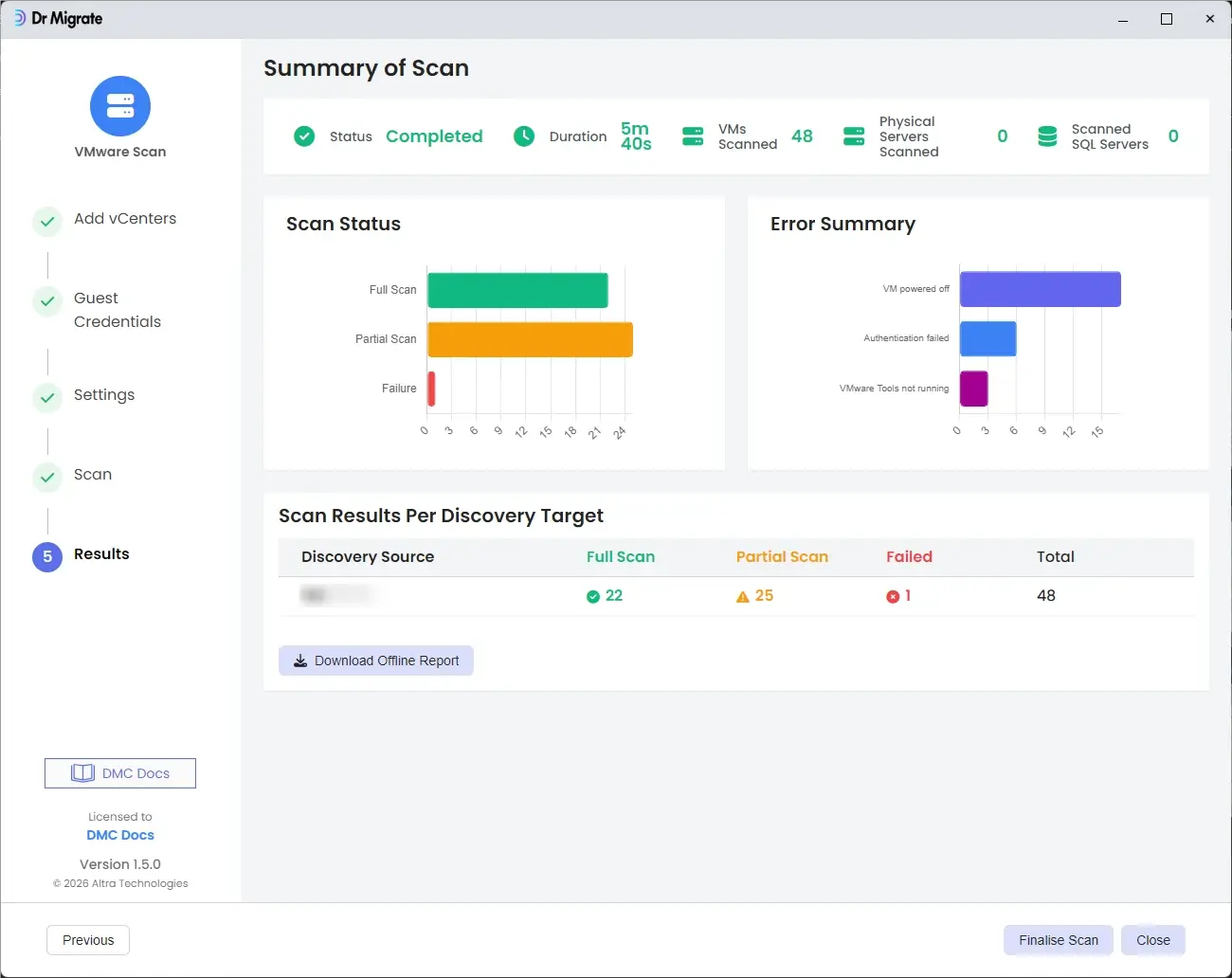The height and width of the screenshot is (978, 1232).
Task: Click the Total column header
Action: 1056,557
